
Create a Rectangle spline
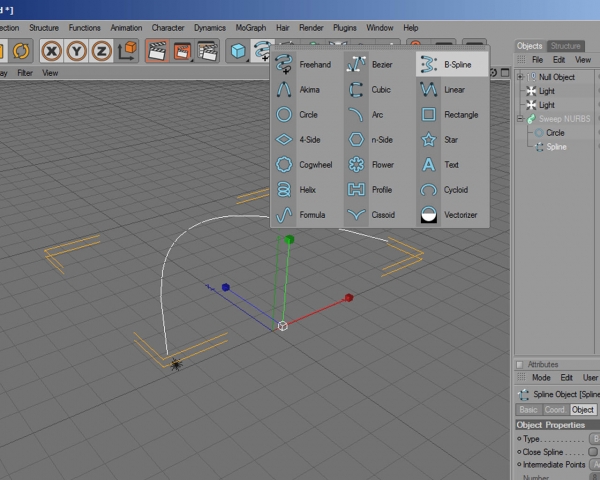tap(452, 114)
